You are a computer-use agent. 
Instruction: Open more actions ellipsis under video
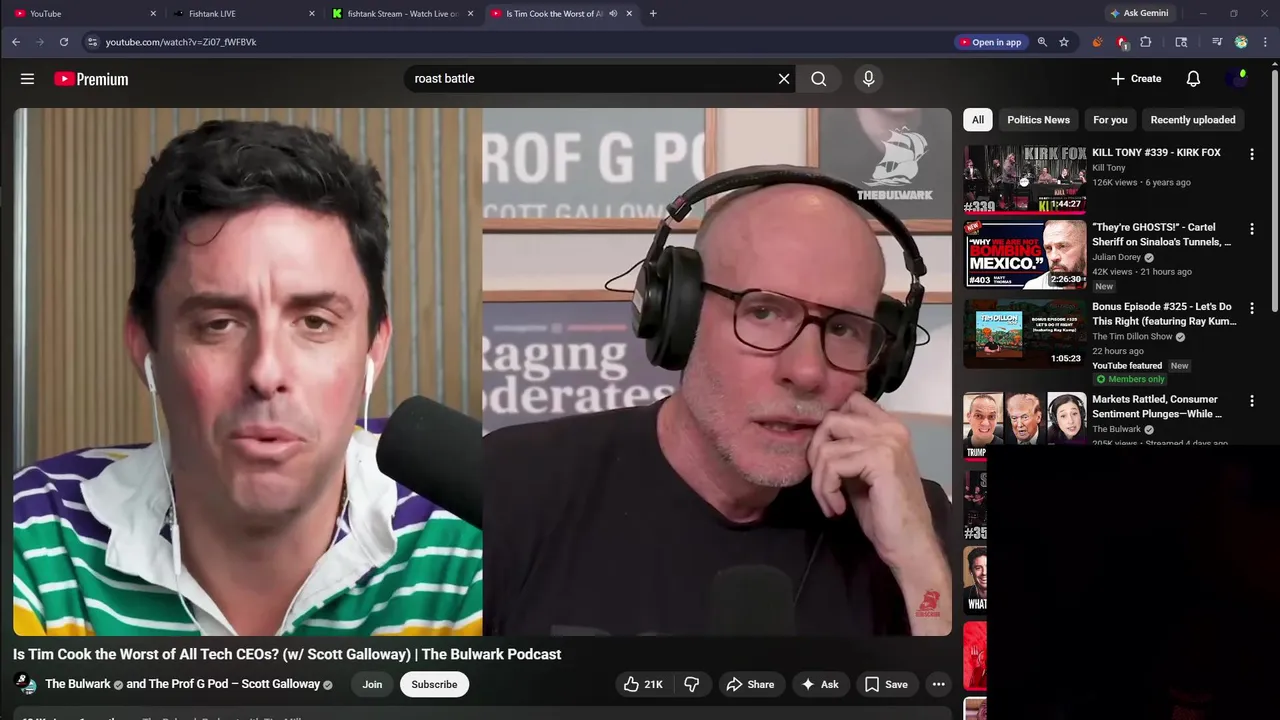pos(938,684)
